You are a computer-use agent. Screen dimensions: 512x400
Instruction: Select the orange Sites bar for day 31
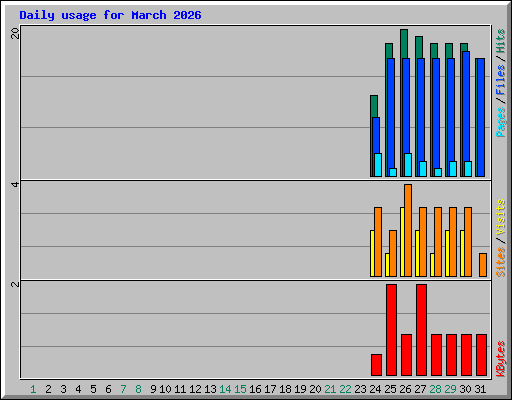click(x=483, y=265)
